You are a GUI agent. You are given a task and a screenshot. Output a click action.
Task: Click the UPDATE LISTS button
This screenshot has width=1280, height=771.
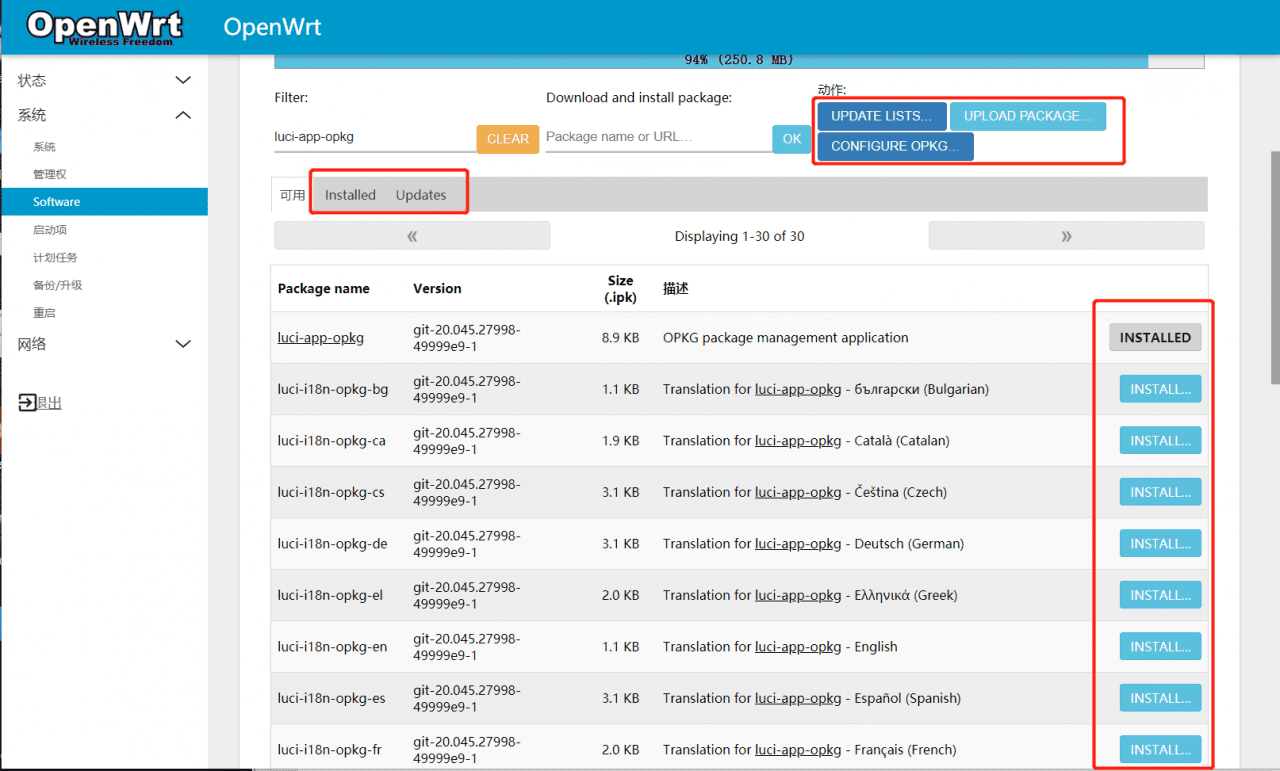880,115
